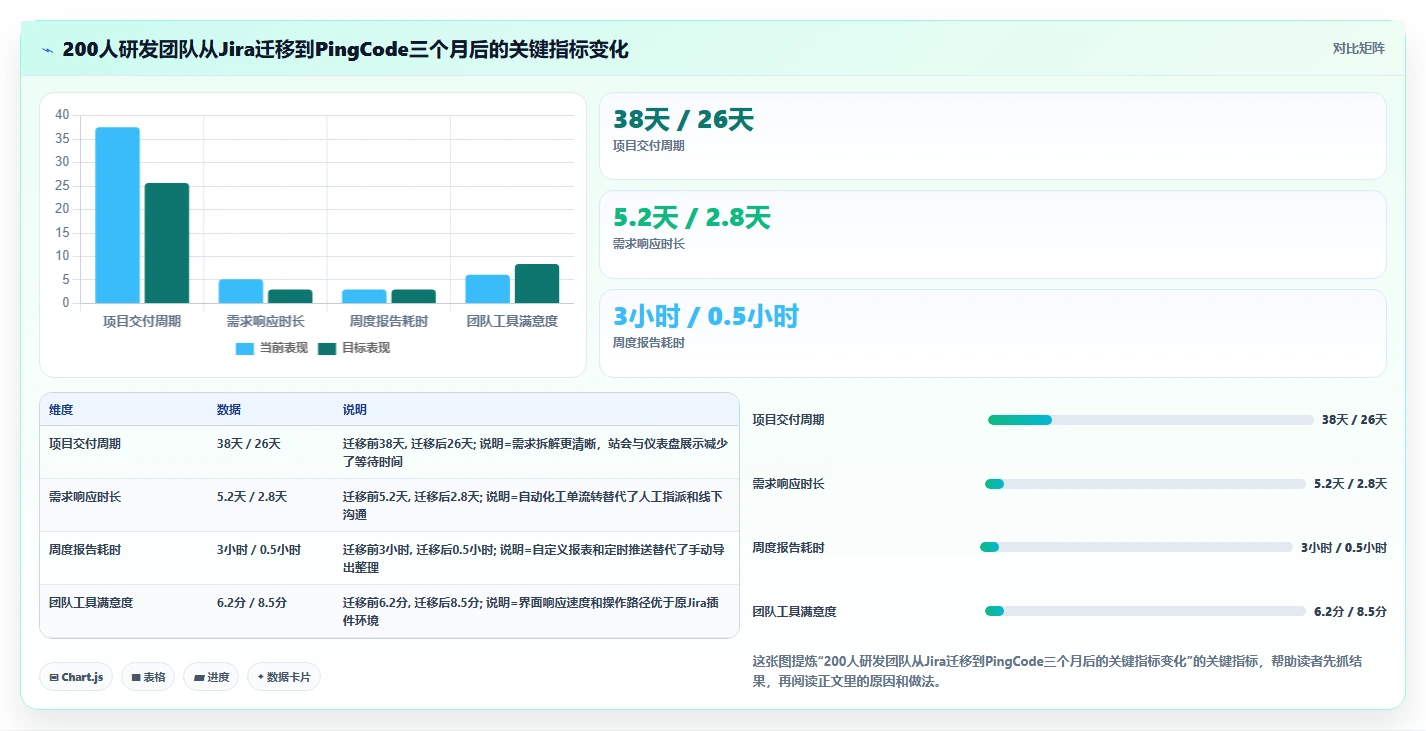Click the description mentioning 原Jira插件环境
The height and width of the screenshot is (731, 1426).
tap(531, 612)
